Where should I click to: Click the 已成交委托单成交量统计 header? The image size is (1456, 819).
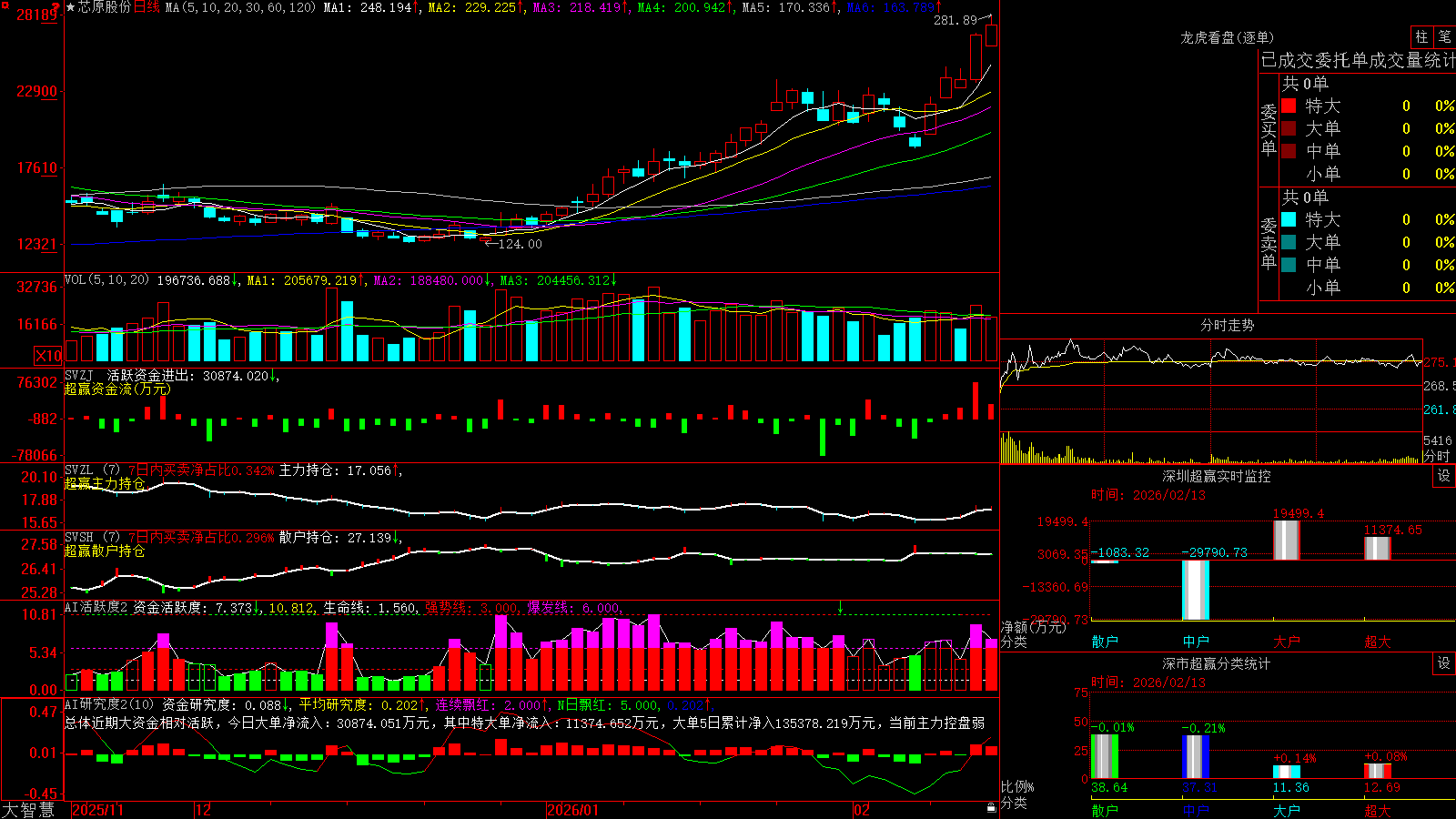1358,60
